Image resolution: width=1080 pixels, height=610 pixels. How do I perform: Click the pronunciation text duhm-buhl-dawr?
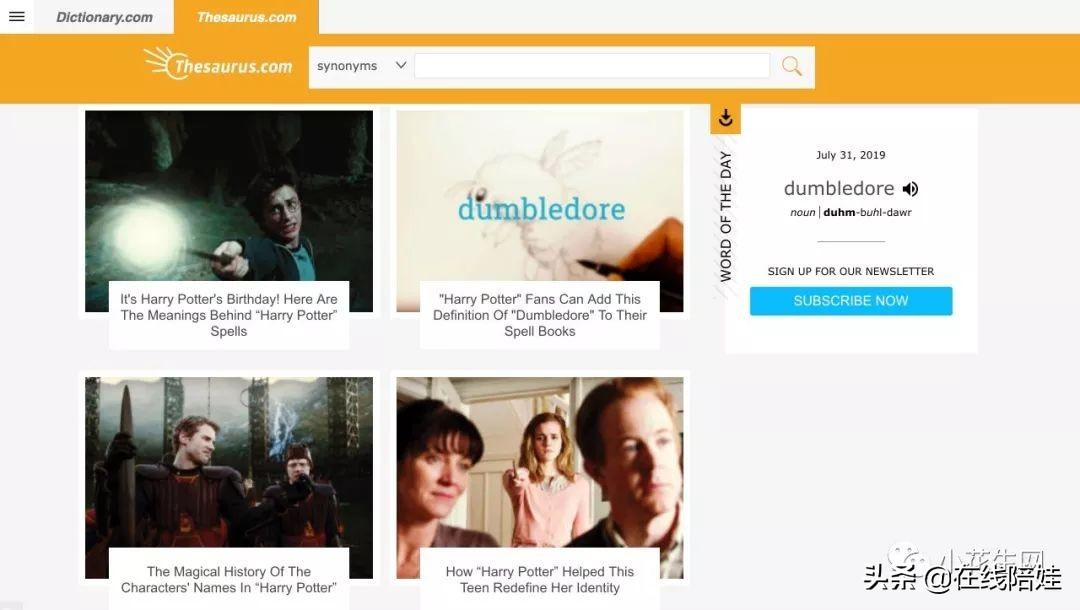click(867, 213)
